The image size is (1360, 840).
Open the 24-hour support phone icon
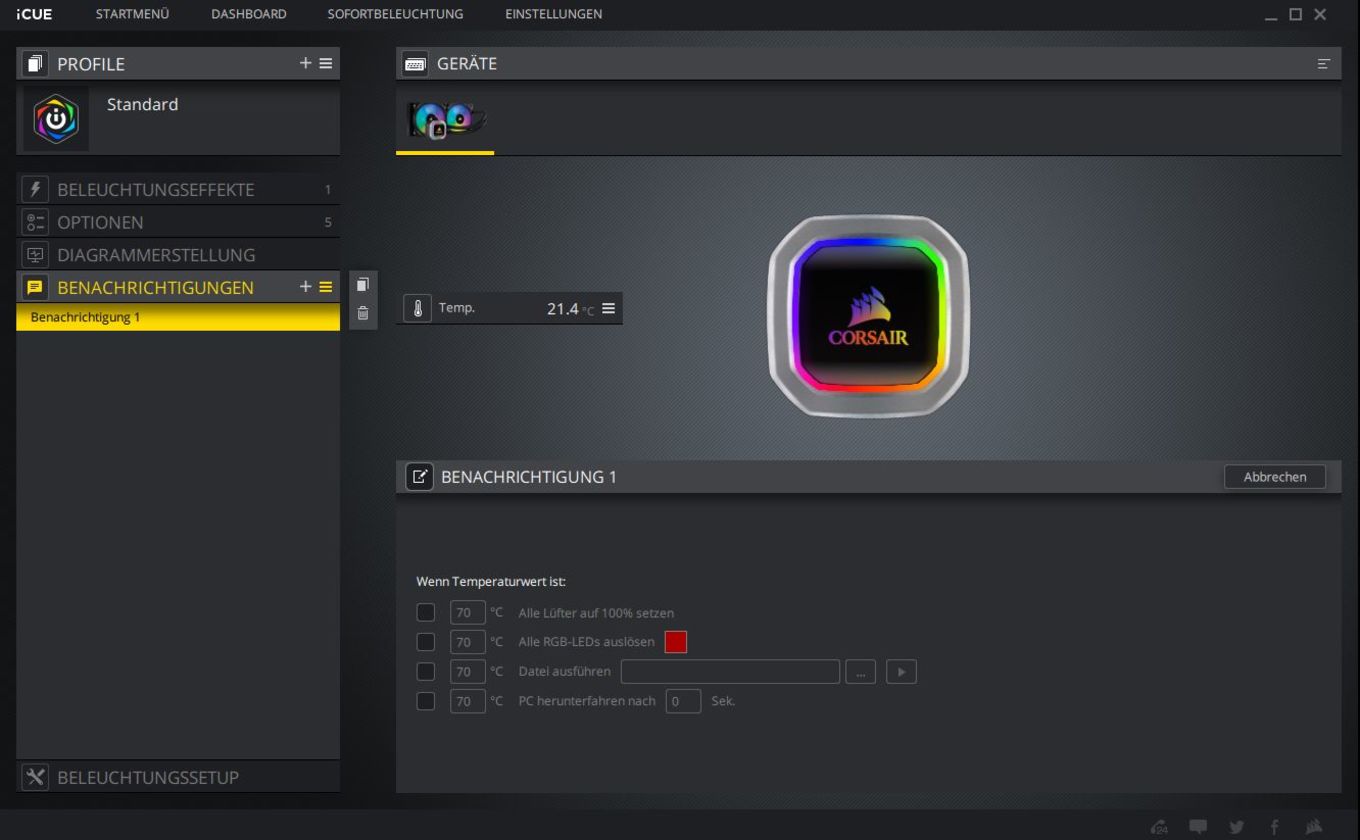point(1160,827)
